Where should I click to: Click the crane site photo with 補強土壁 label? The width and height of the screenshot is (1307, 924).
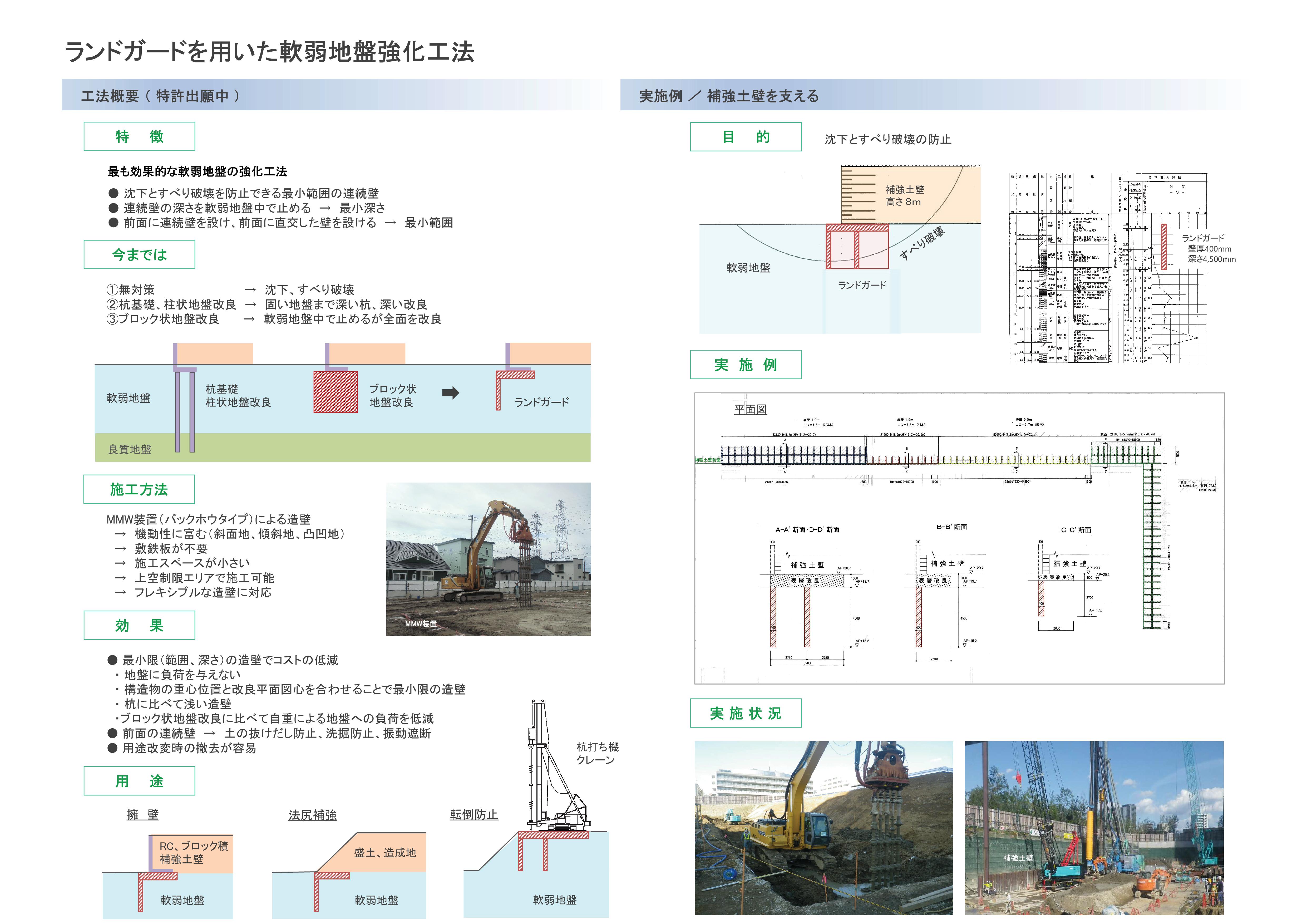point(1094,828)
